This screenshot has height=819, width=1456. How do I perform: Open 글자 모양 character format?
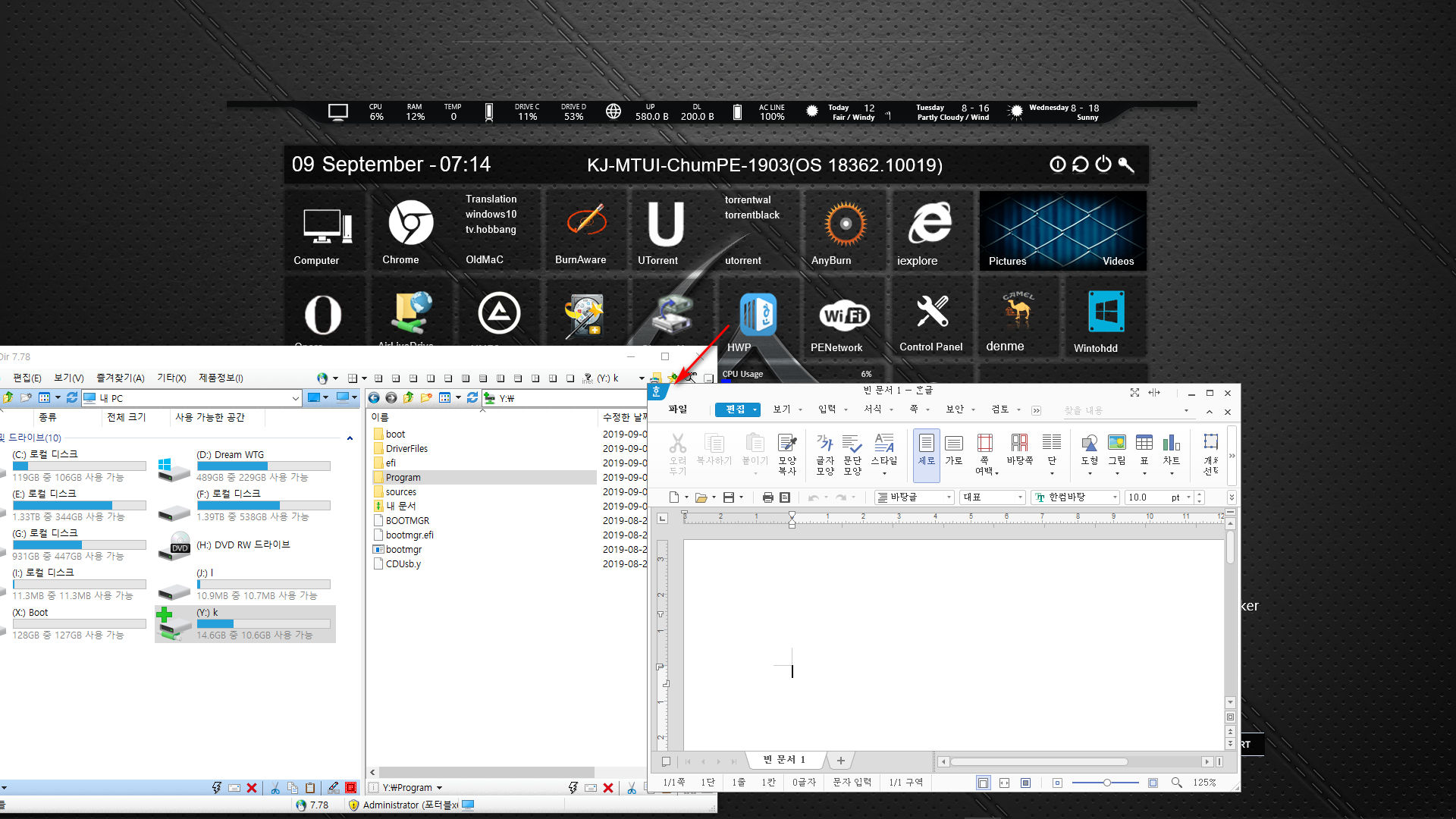click(825, 453)
